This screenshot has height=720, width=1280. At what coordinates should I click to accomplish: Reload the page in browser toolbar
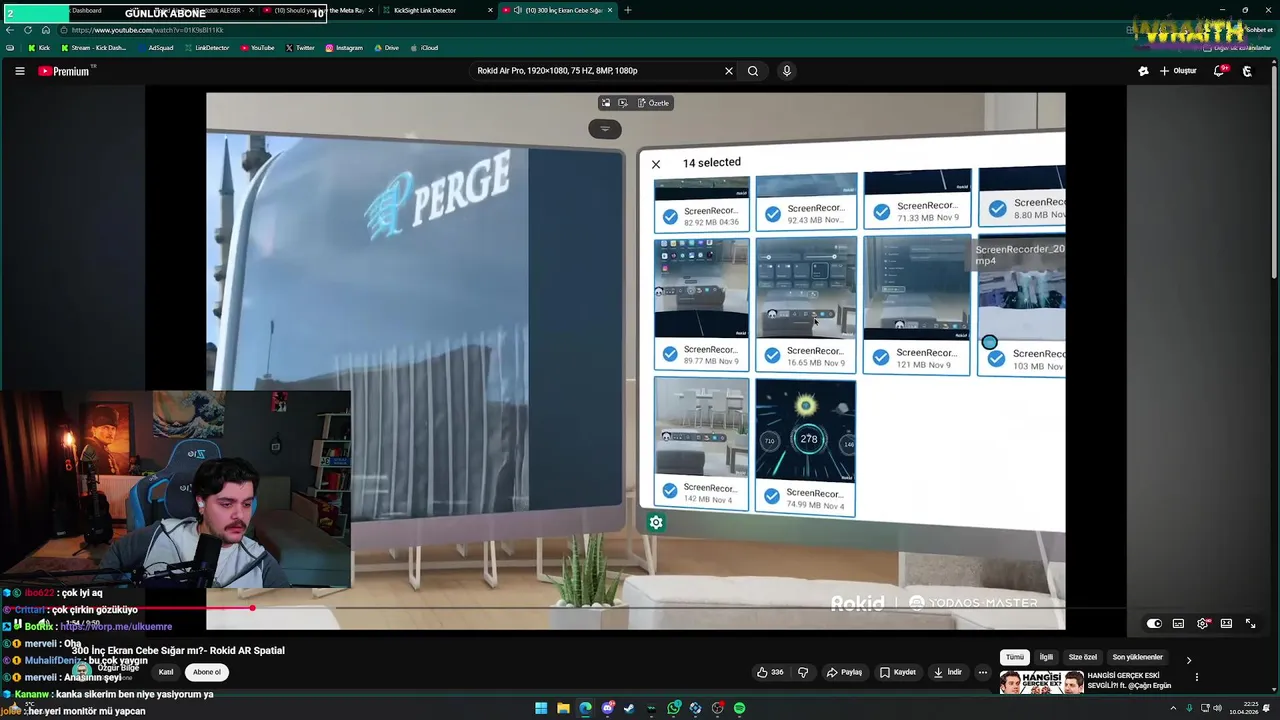click(27, 30)
